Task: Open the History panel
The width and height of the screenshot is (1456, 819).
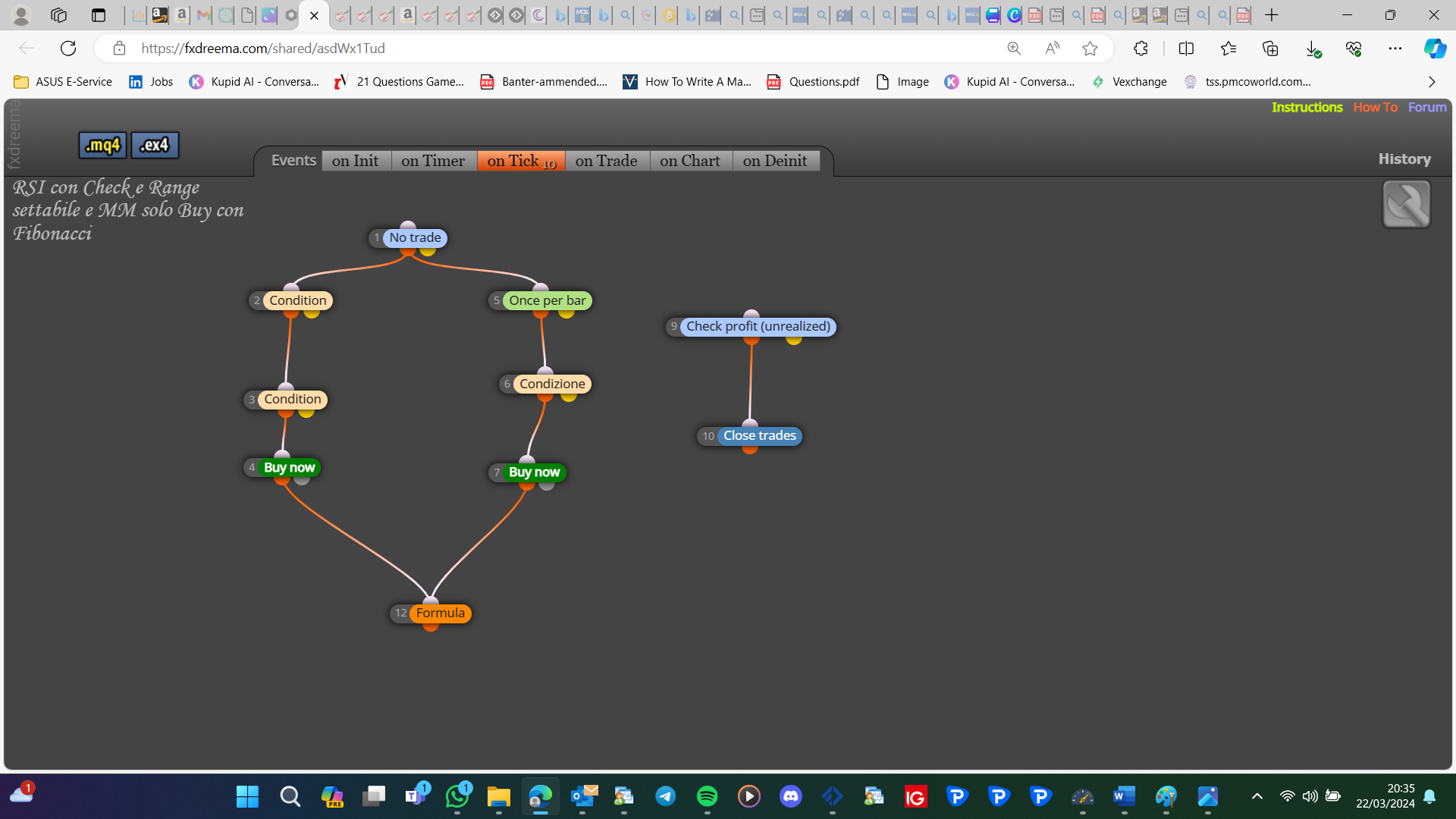Action: (x=1404, y=159)
